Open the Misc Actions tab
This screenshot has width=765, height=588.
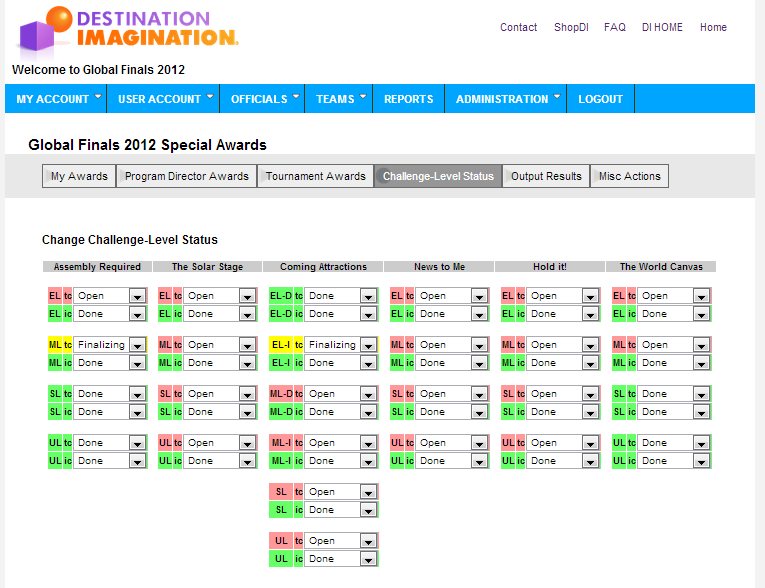click(630, 176)
